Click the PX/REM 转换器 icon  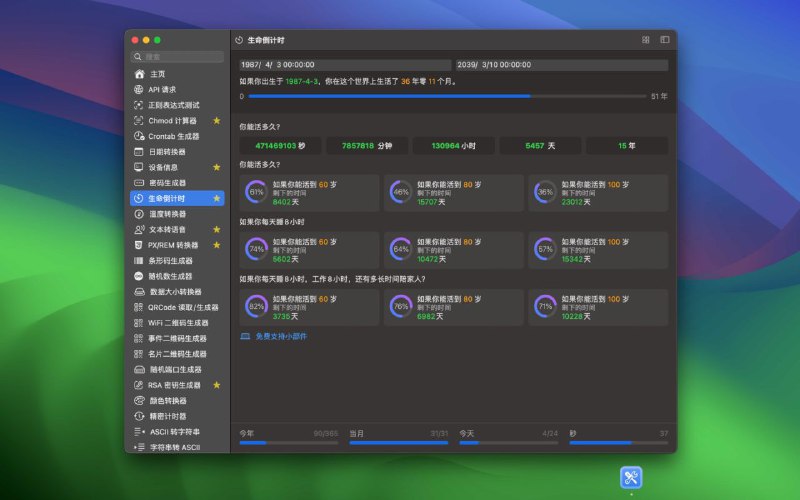(x=138, y=245)
